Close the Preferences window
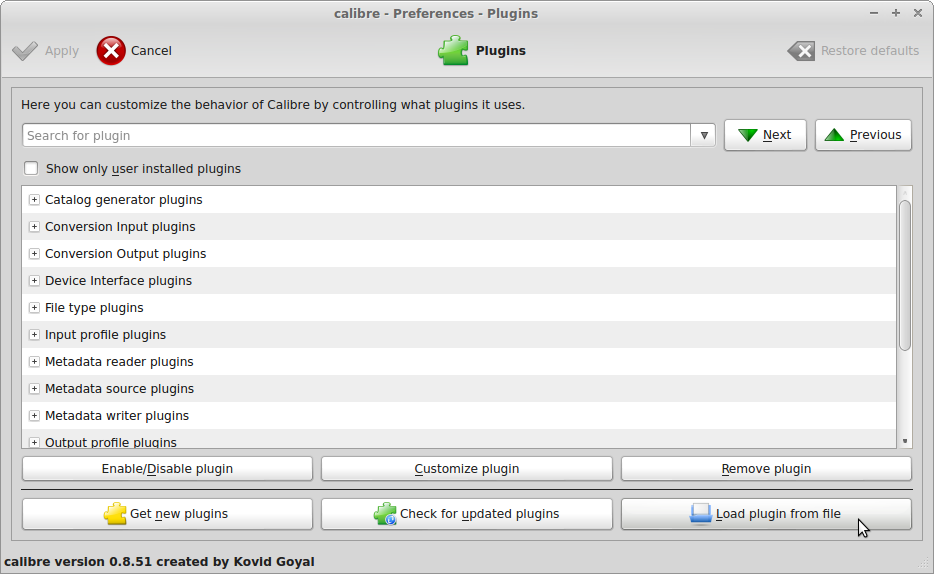Image resolution: width=934 pixels, height=574 pixels. (918, 13)
